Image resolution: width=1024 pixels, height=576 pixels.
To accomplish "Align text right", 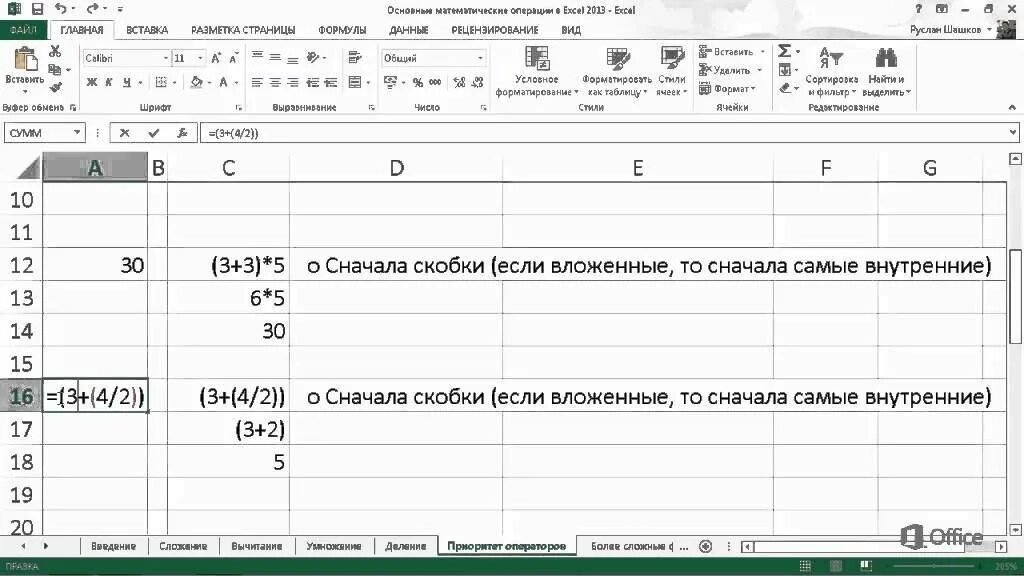I will [293, 82].
